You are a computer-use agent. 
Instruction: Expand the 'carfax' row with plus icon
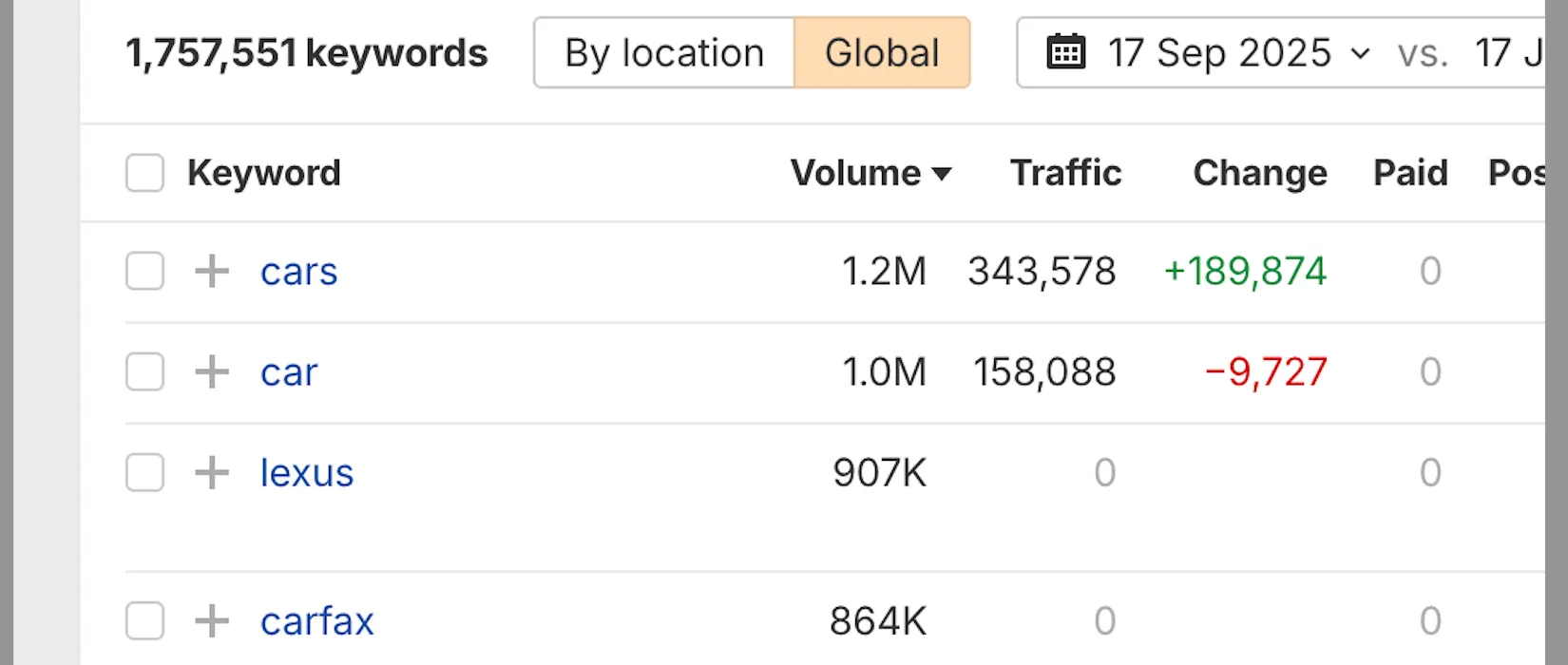click(x=212, y=621)
